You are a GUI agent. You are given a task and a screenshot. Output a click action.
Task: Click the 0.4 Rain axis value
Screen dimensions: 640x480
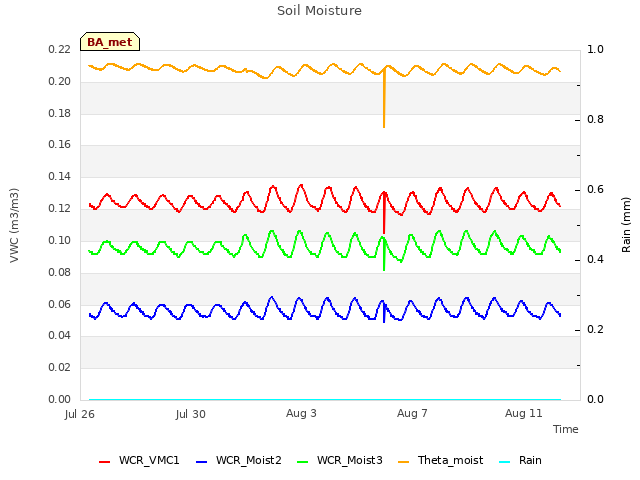tap(595, 260)
